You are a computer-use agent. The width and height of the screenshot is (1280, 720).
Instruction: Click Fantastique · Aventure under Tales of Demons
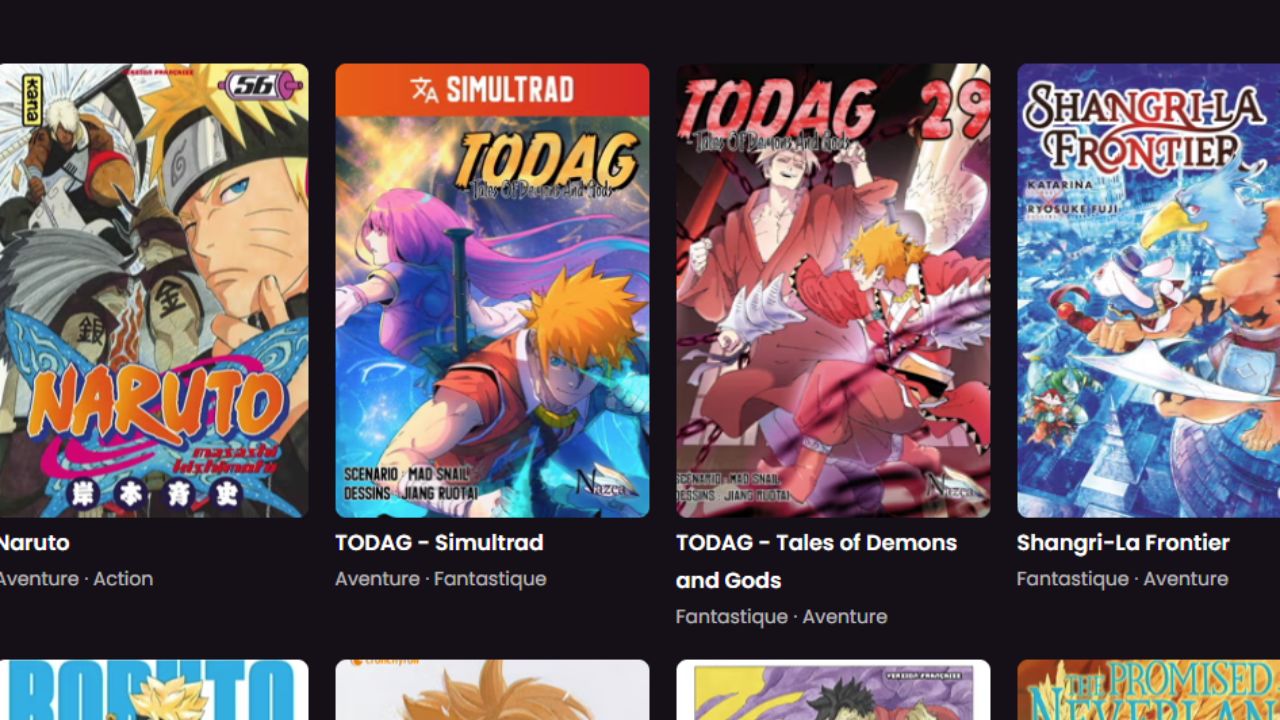click(x=782, y=617)
